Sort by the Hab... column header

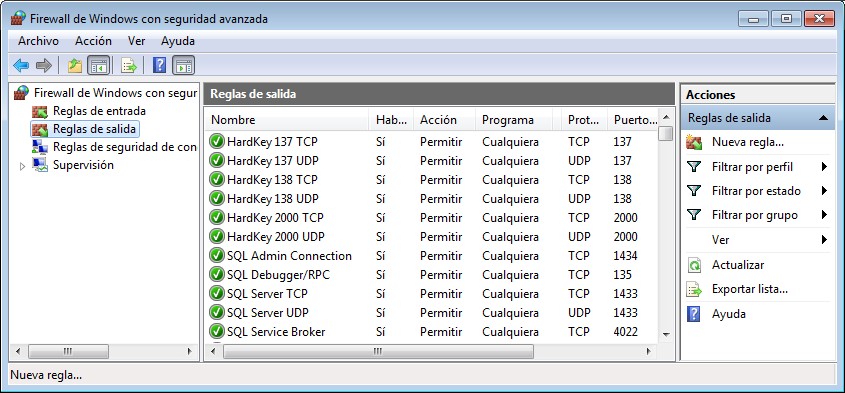[391, 120]
